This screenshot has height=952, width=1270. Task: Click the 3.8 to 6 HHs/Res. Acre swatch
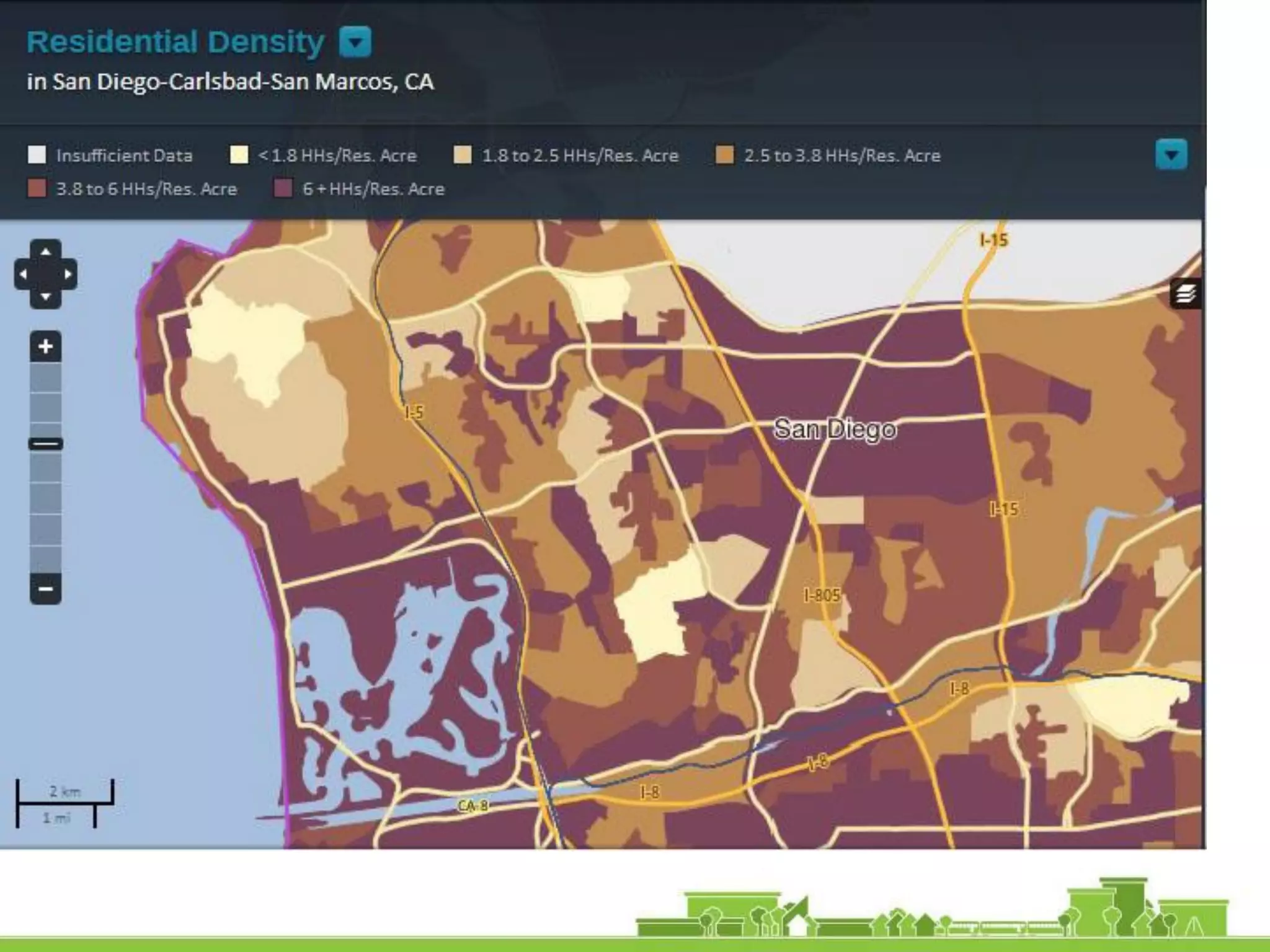tap(37, 188)
